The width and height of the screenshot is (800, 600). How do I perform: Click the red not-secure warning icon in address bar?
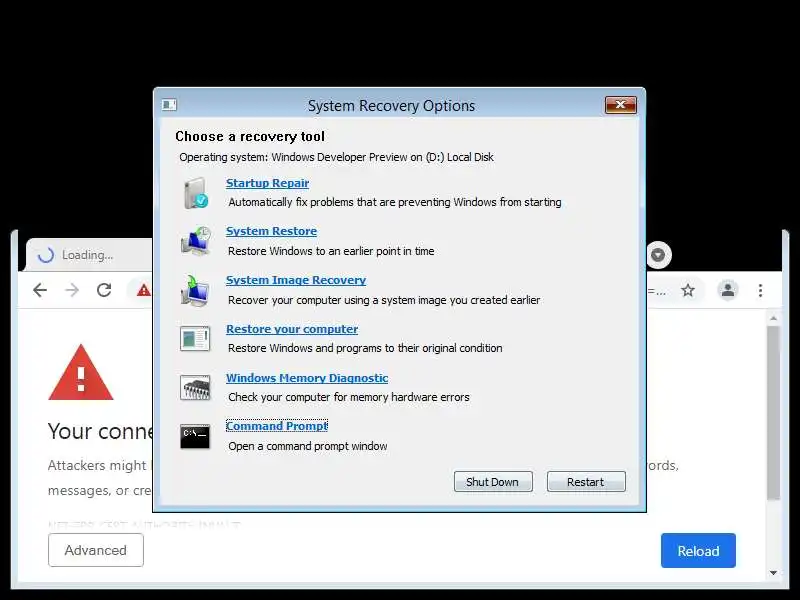coord(144,290)
